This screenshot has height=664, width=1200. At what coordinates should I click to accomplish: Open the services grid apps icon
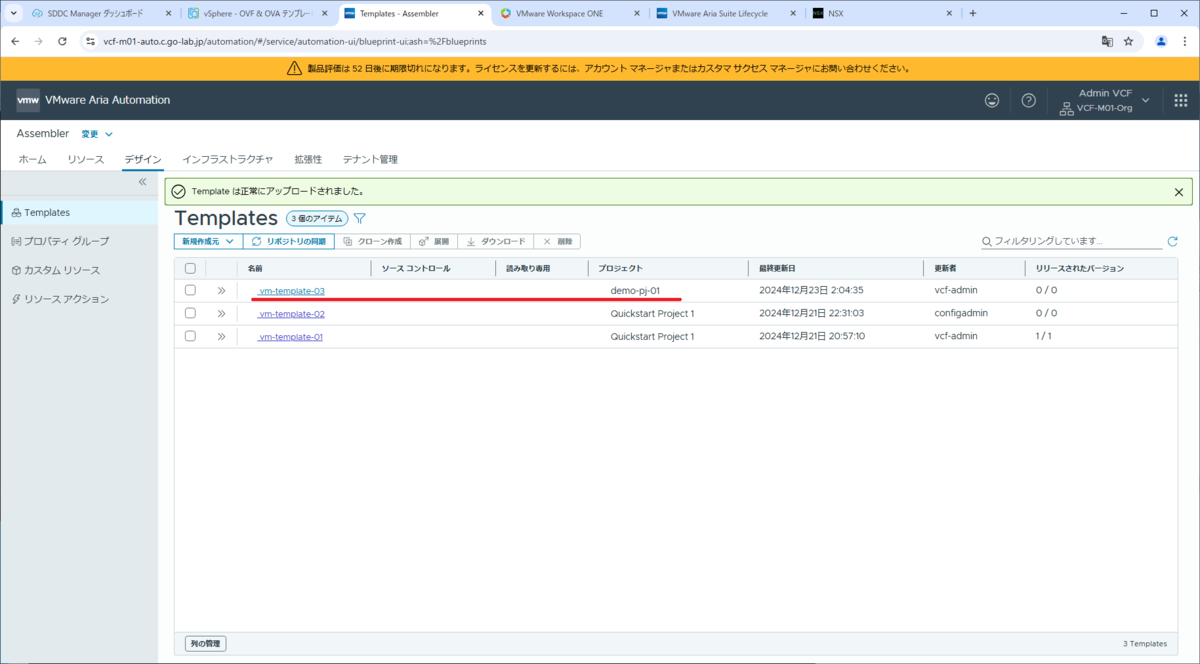(1180, 100)
